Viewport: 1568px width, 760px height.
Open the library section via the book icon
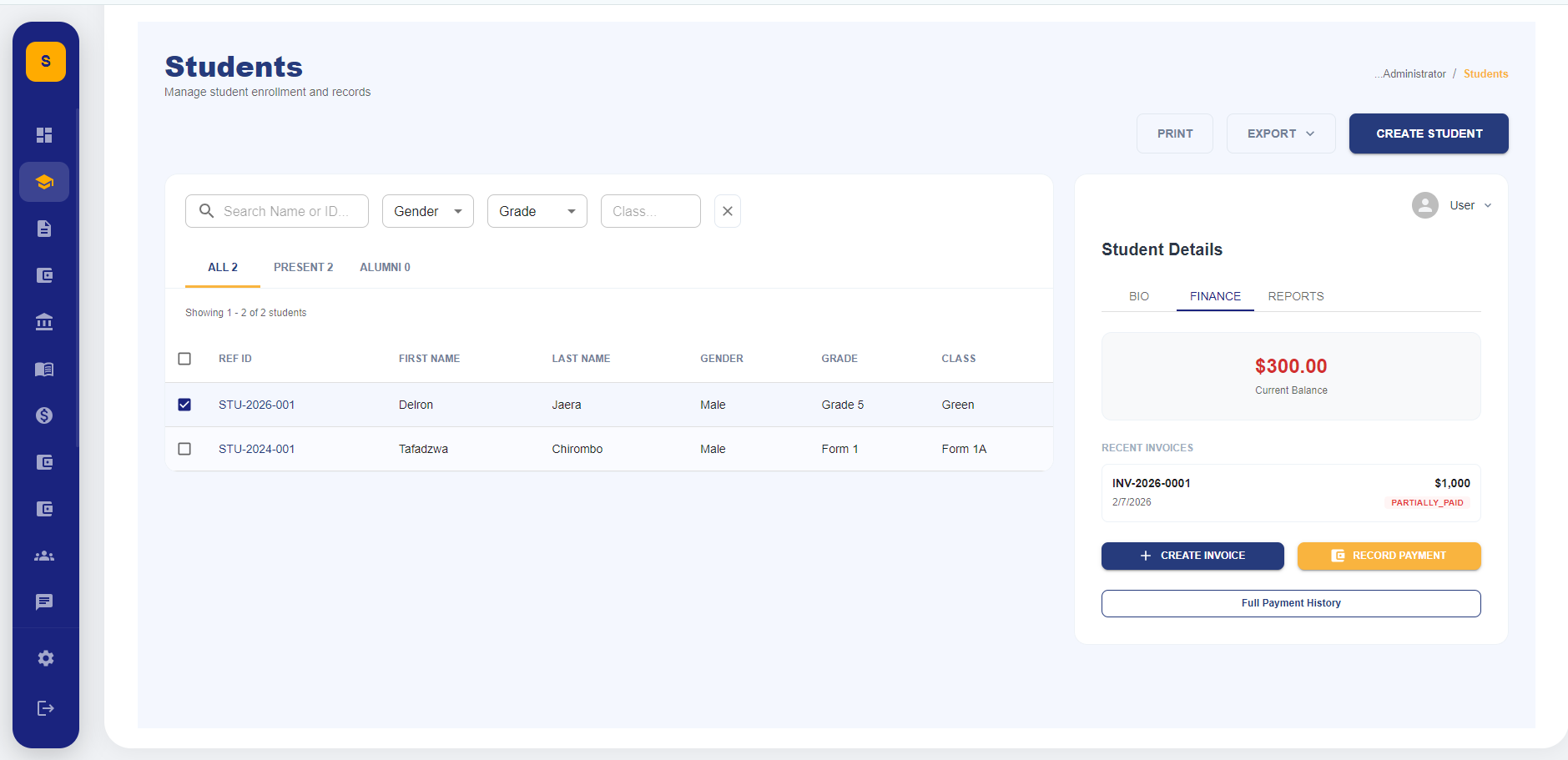44,368
